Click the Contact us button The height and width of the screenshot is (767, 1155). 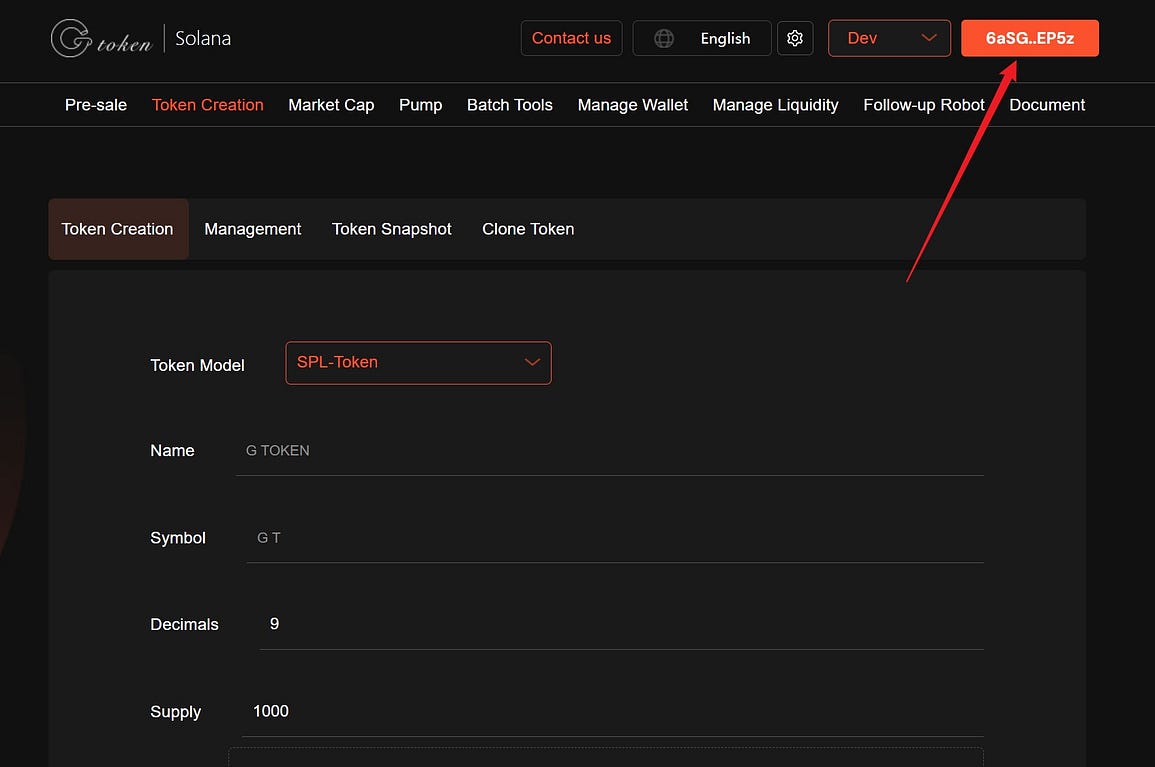571,38
